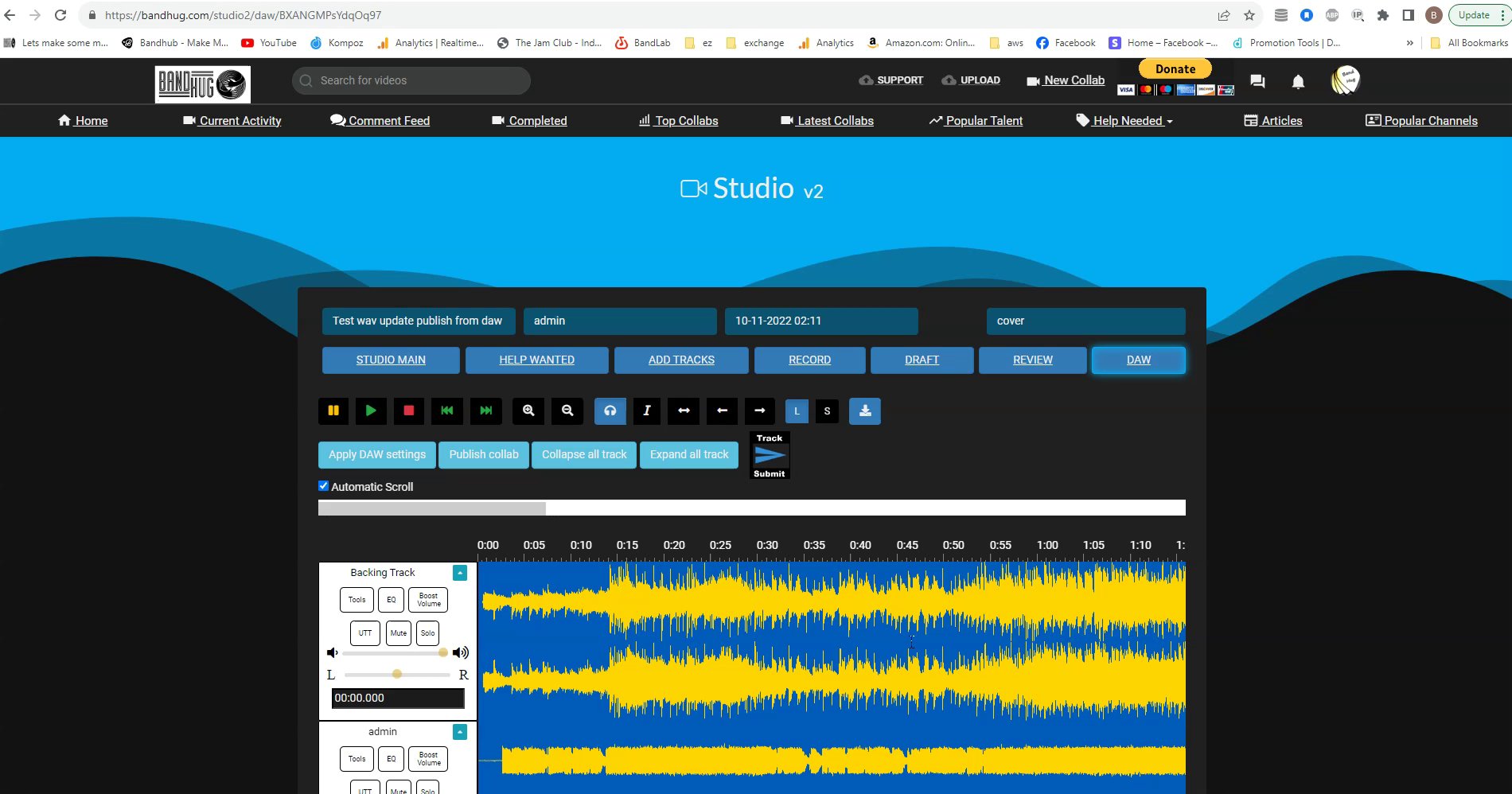Solo the Backing Track
The width and height of the screenshot is (1512, 794).
[428, 633]
